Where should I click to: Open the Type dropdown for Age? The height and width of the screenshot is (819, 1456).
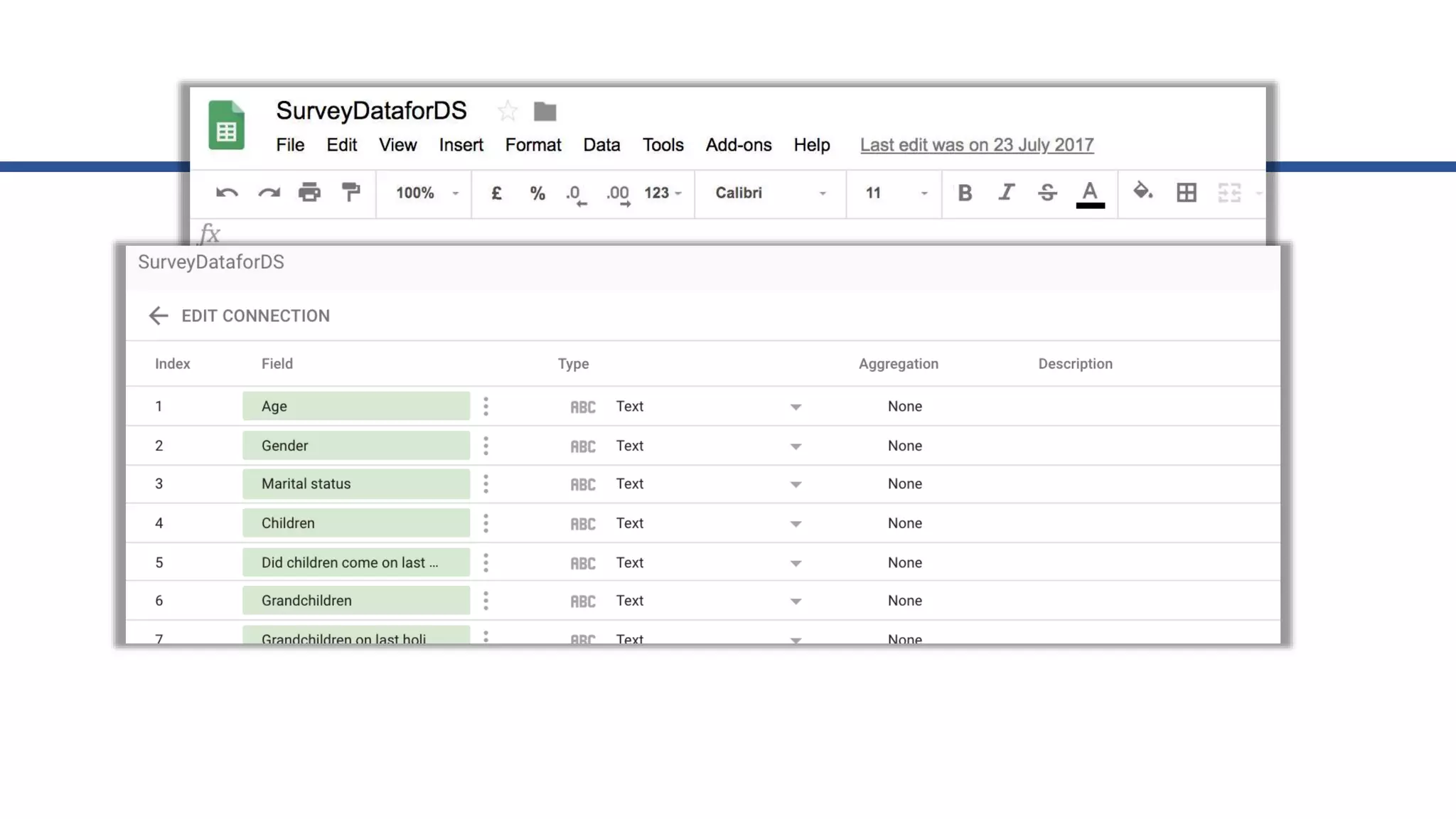pyautogui.click(x=796, y=407)
